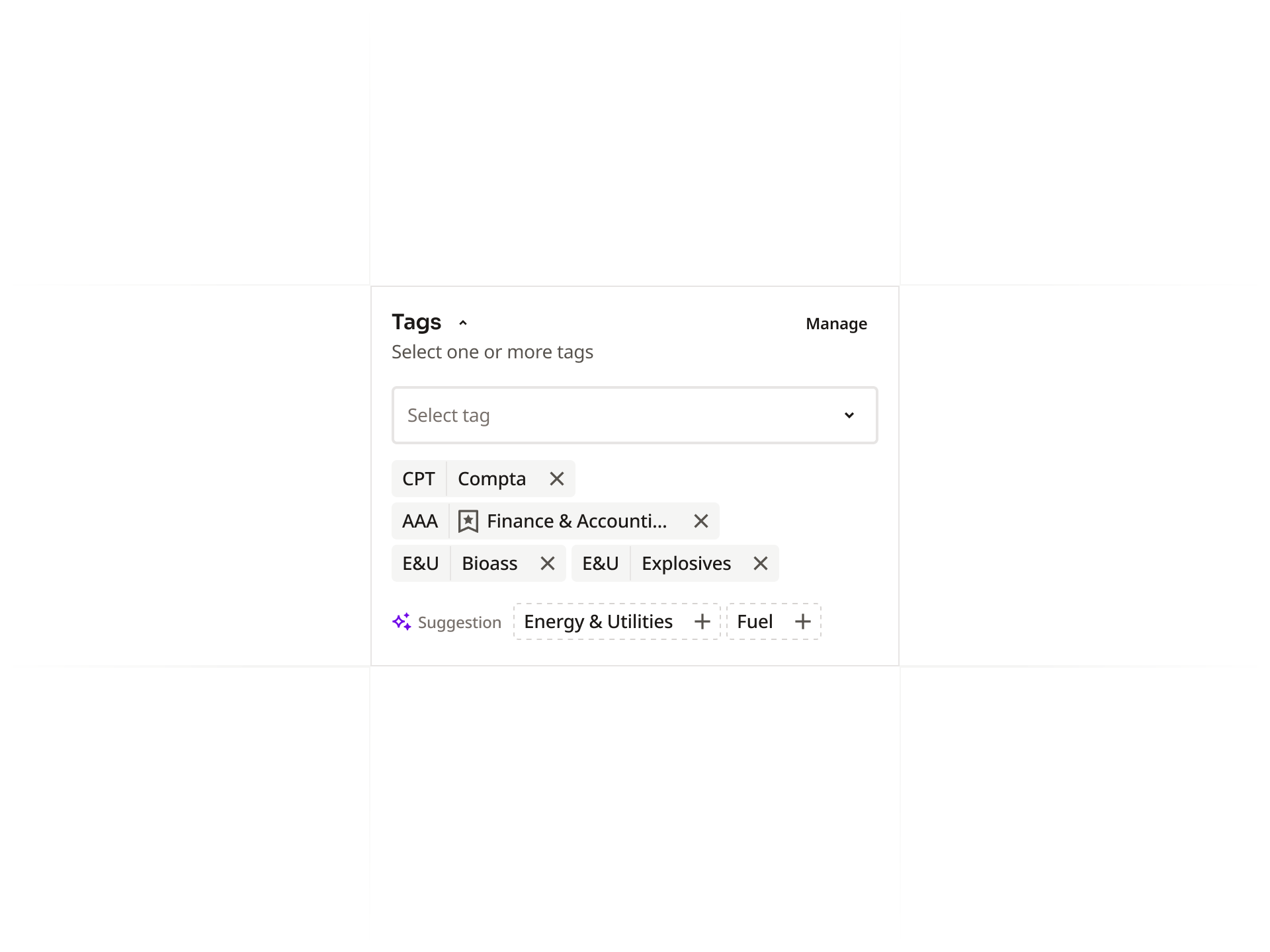Click the sparkle Suggestion icon
The image size is (1270, 952).
coord(402,621)
